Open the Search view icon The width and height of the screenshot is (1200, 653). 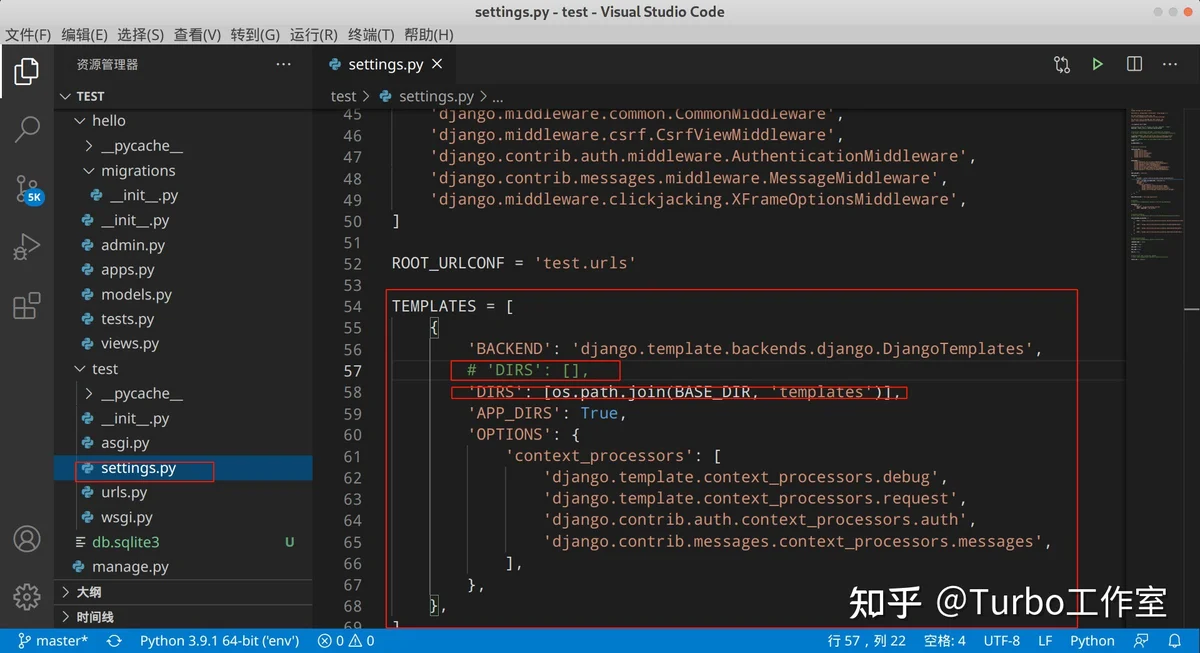point(27,129)
